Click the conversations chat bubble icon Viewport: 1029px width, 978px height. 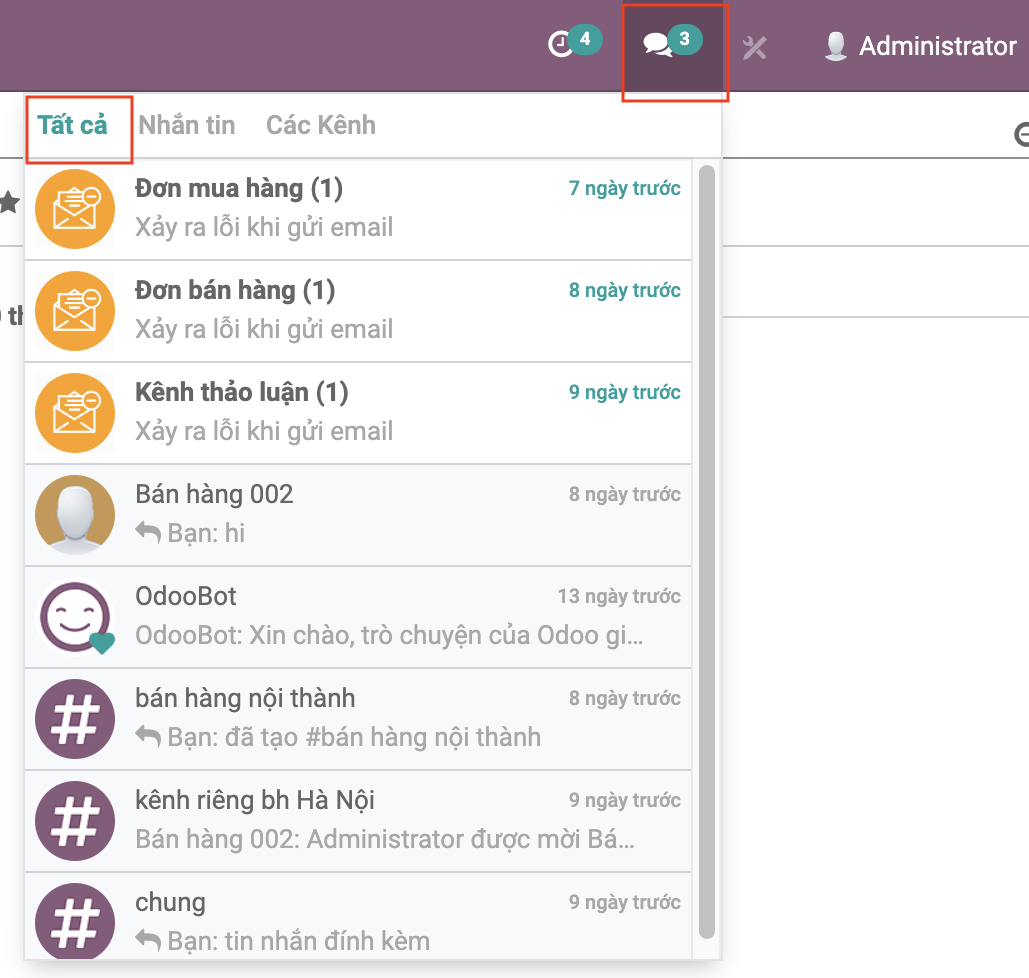(x=657, y=46)
